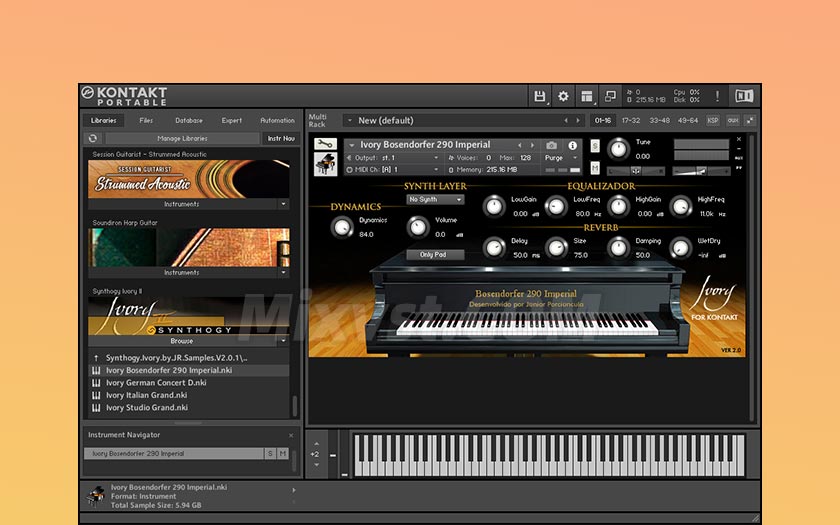Expand Synthogy Ivory Browse dropdown arrow
This screenshot has width=840, height=525.
coord(283,341)
